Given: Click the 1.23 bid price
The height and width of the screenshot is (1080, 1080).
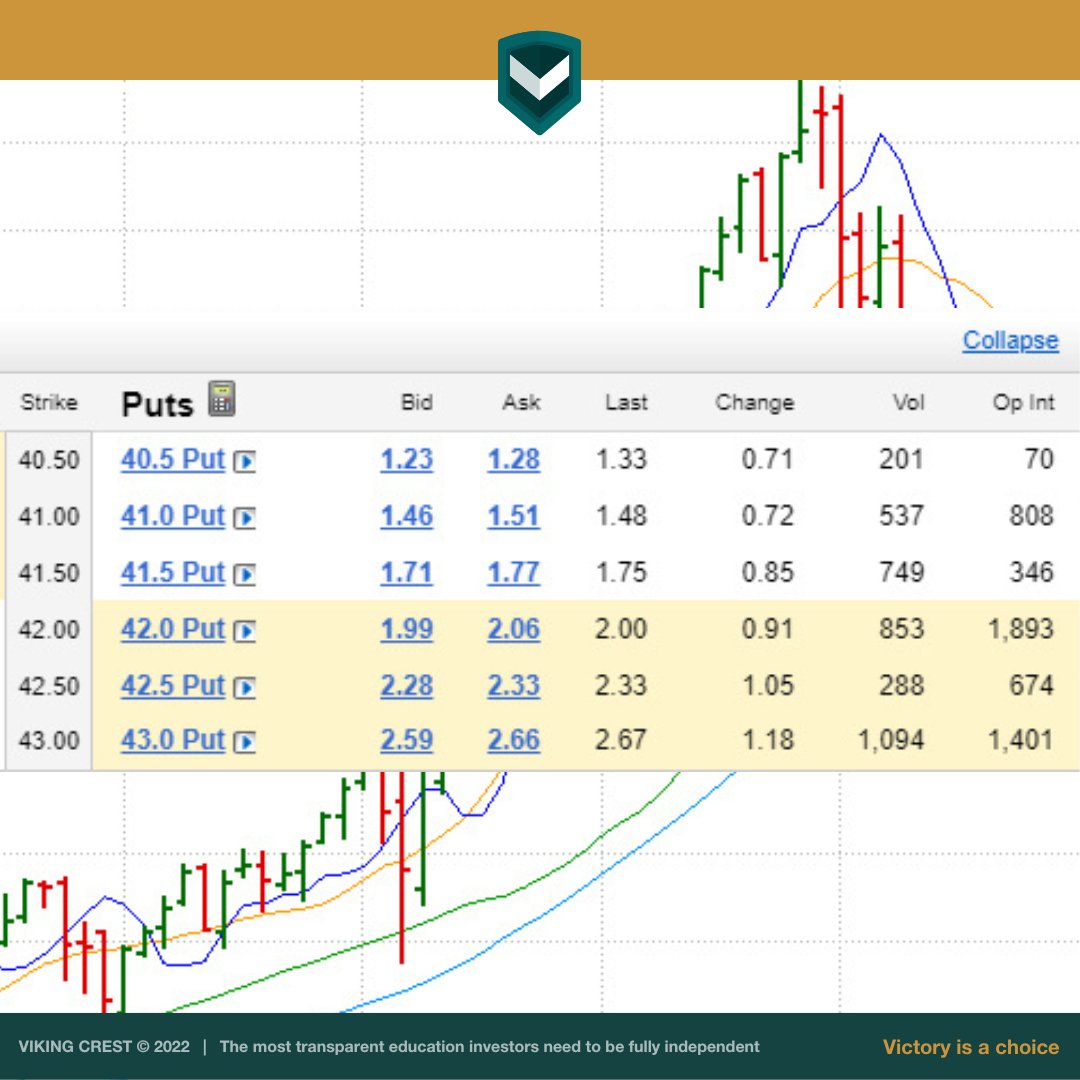Looking at the screenshot, I should [406, 459].
